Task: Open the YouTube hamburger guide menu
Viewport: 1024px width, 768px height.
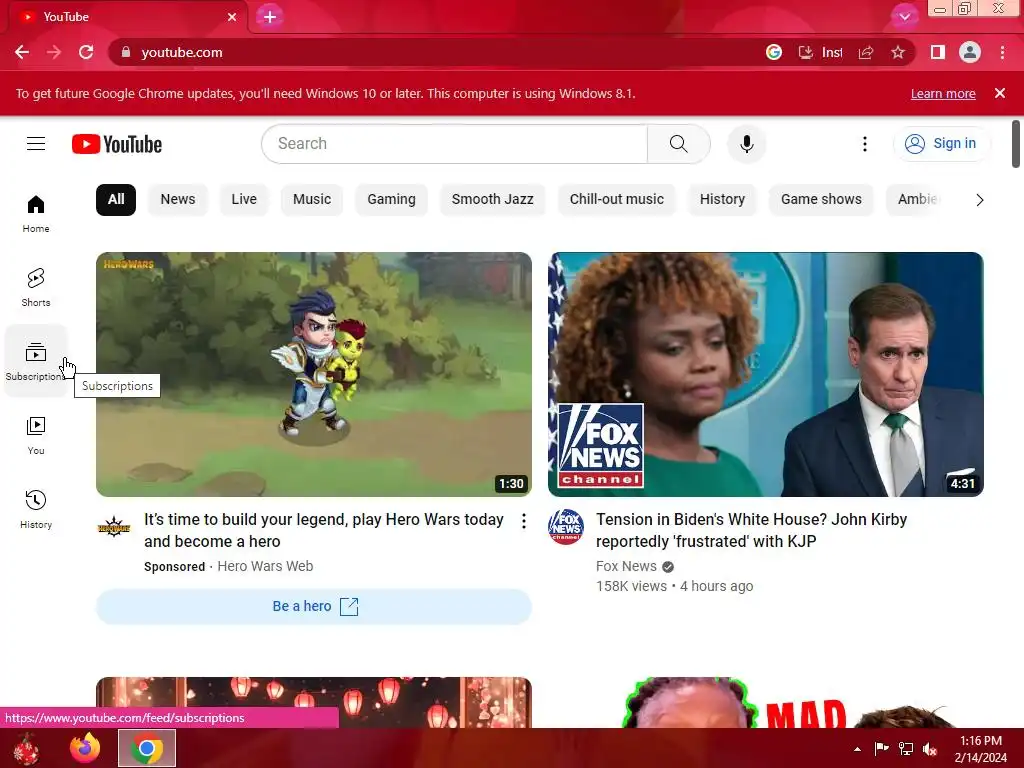Action: 36,144
